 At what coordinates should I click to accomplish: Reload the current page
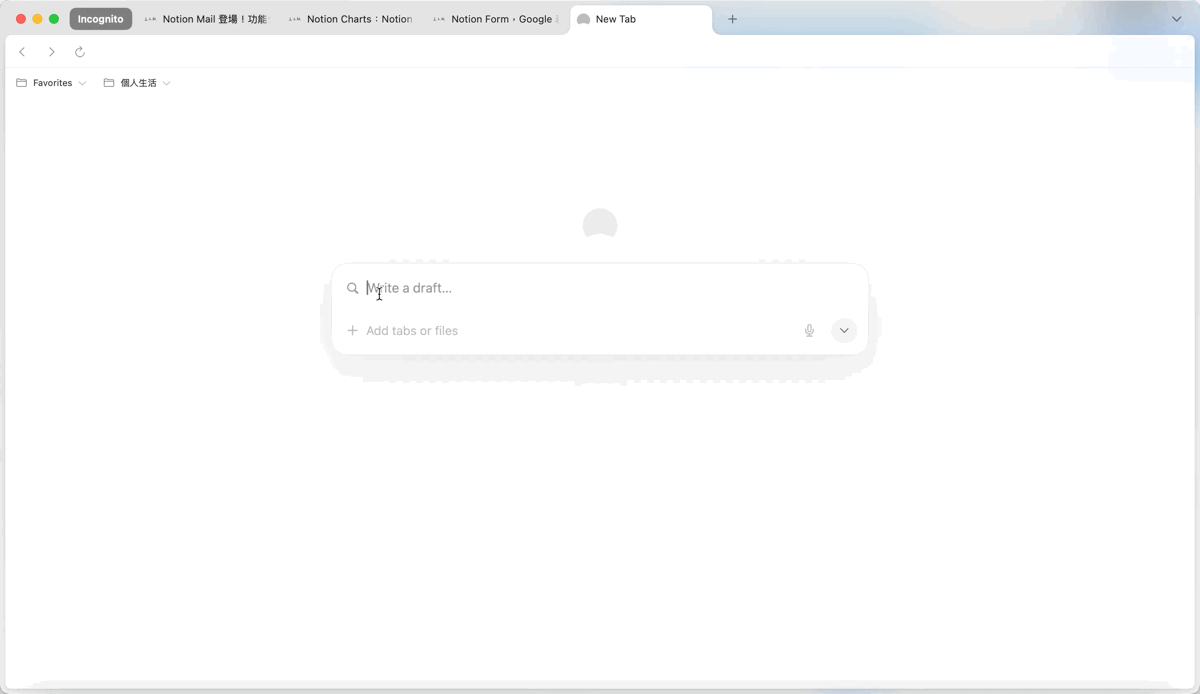(80, 52)
